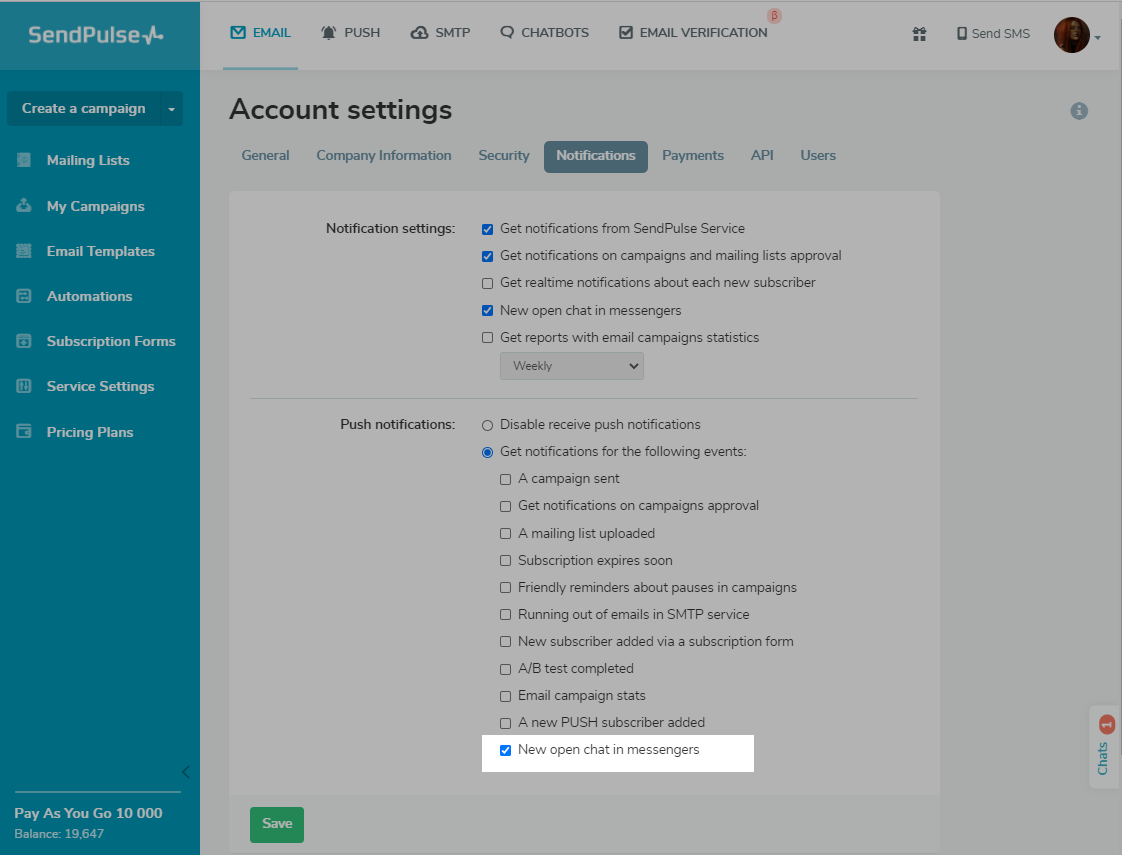Collapse the sidebar with the arrow icon
The height and width of the screenshot is (855, 1122).
[x=185, y=771]
